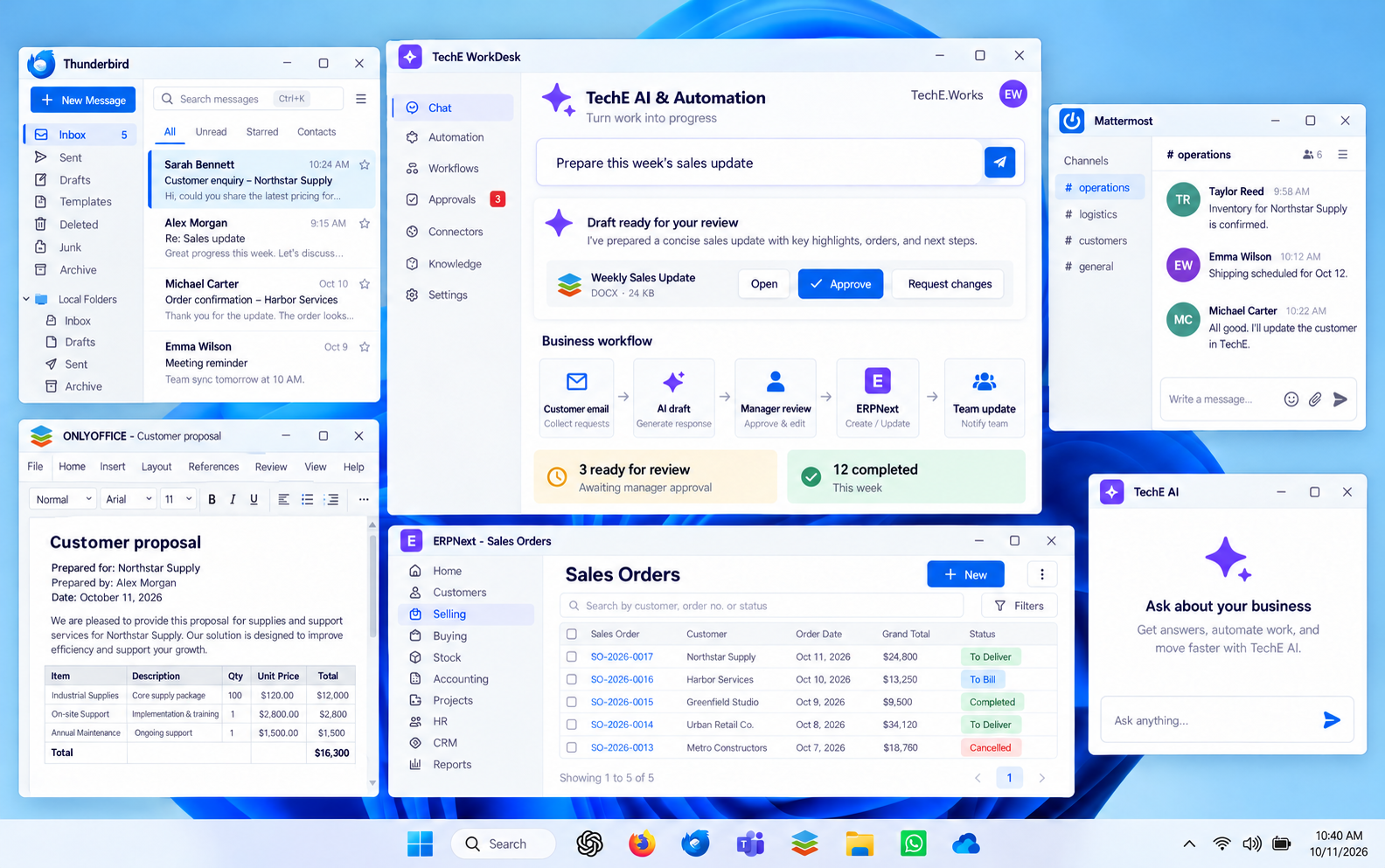This screenshot has width=1385, height=868.
Task: Switch to the logistics channel in Mattermost
Action: [x=1098, y=214]
